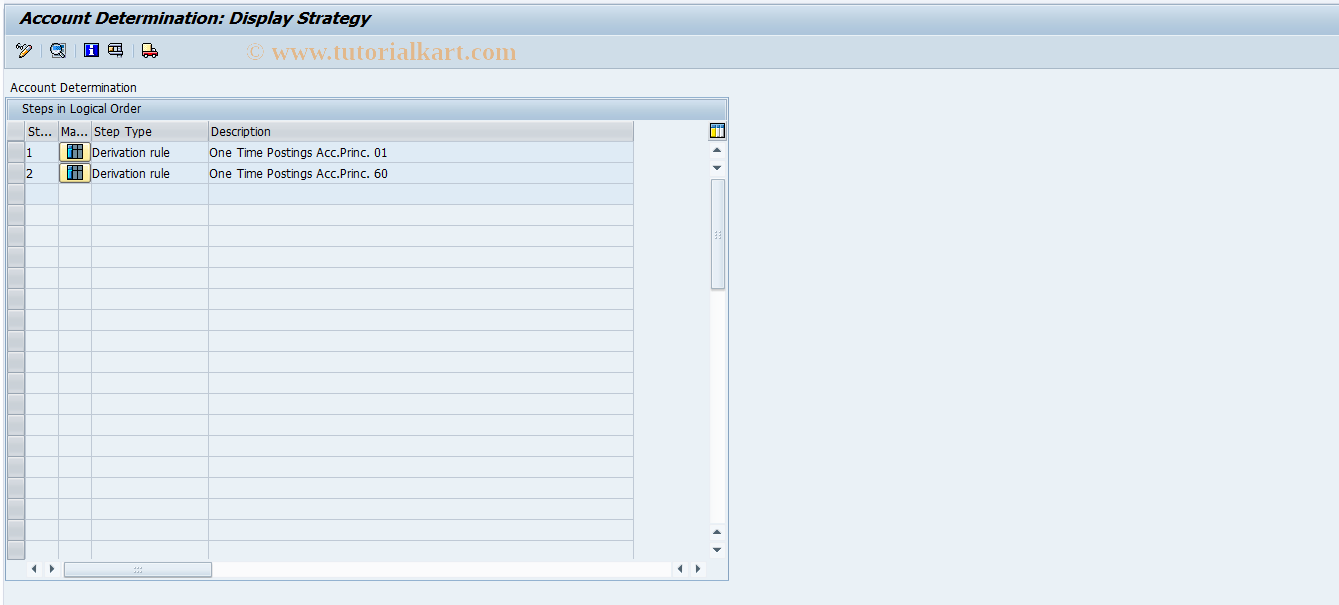This screenshot has width=1339, height=605.
Task: Select row marker for step 1
Action: 16,152
